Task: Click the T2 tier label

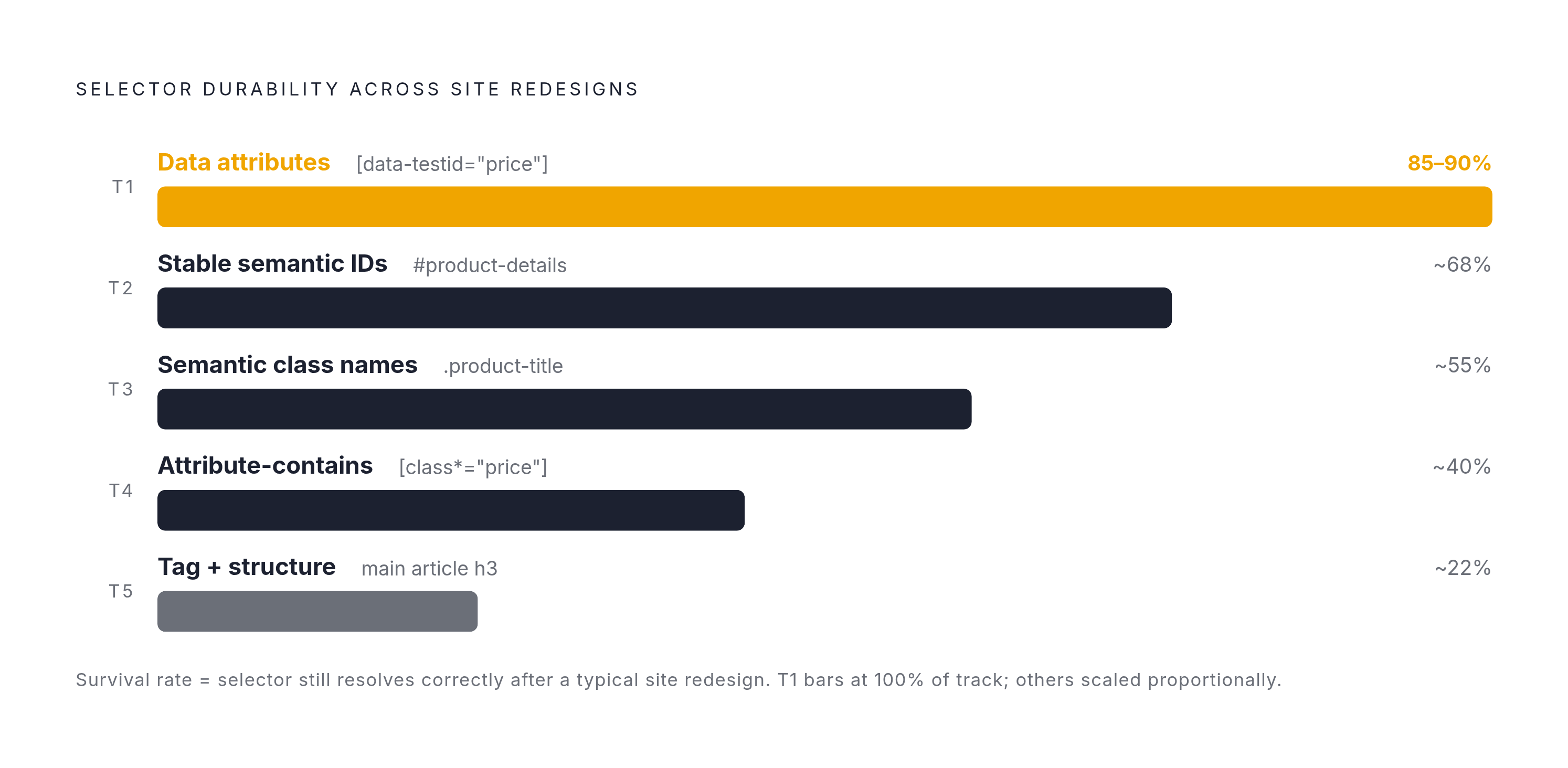Action: click(x=121, y=288)
